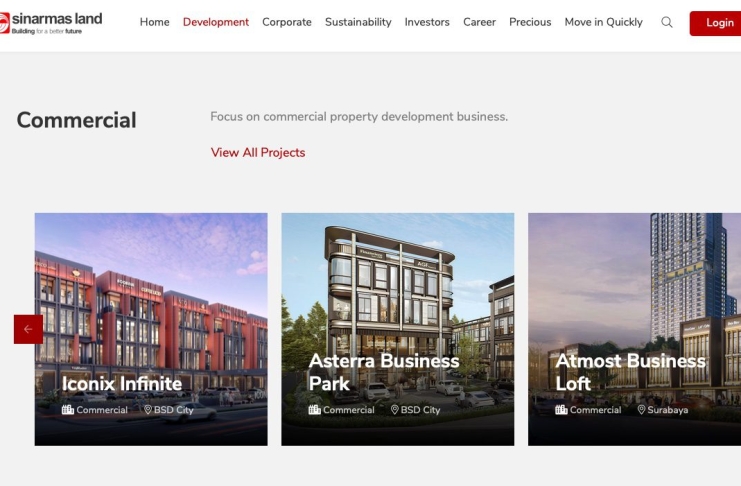Click the search magnifier icon
The height and width of the screenshot is (486, 741).
(666, 22)
